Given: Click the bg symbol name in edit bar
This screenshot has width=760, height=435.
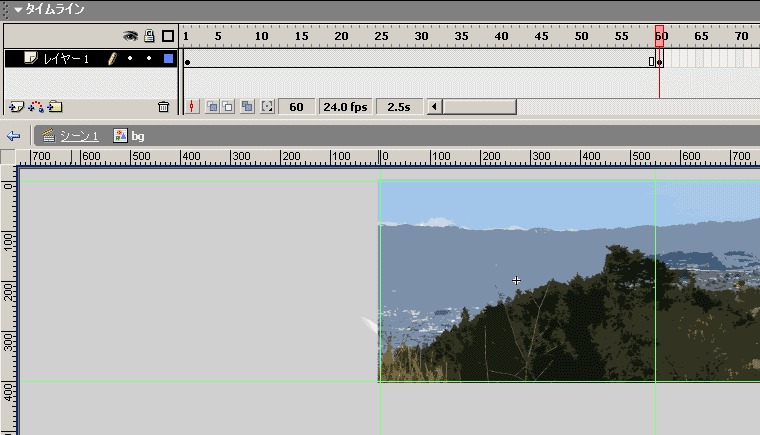Looking at the screenshot, I should [x=138, y=136].
